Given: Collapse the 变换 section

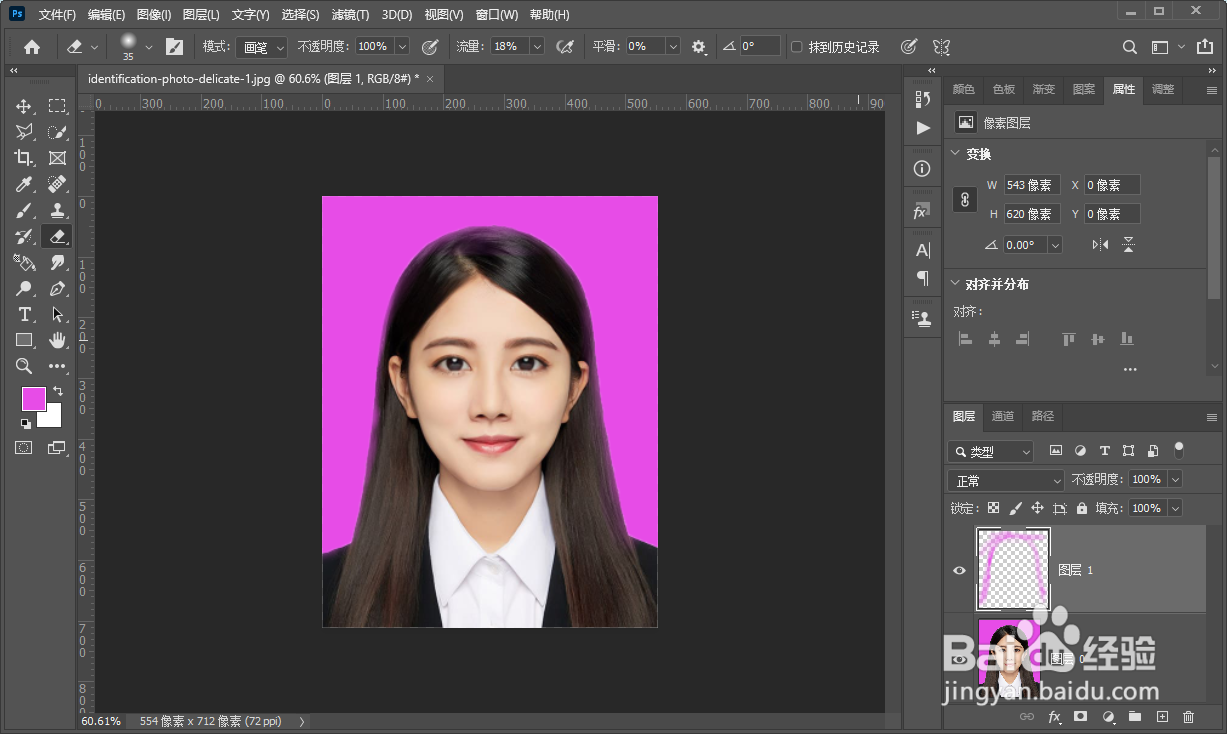Looking at the screenshot, I should click(x=954, y=154).
